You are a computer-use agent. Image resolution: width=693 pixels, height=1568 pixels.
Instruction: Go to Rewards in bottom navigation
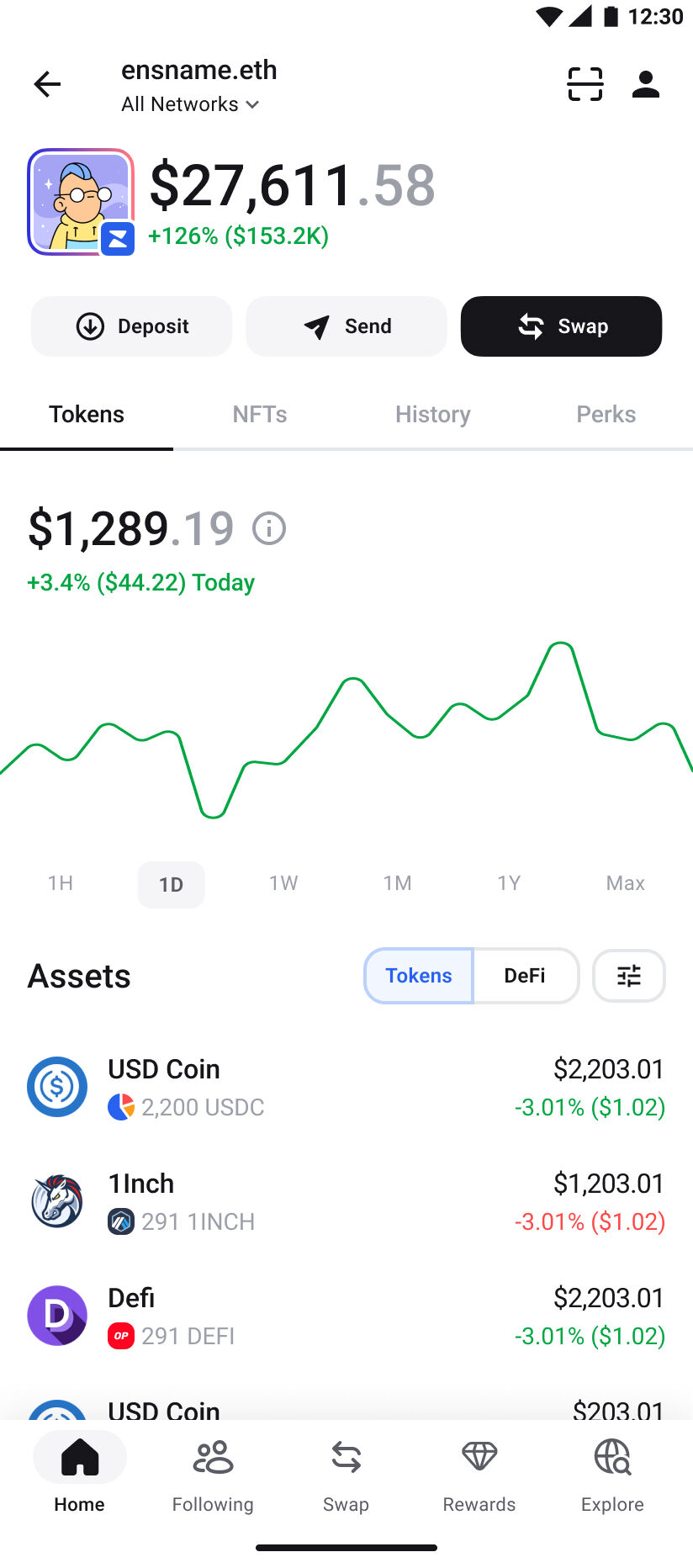tap(479, 1475)
